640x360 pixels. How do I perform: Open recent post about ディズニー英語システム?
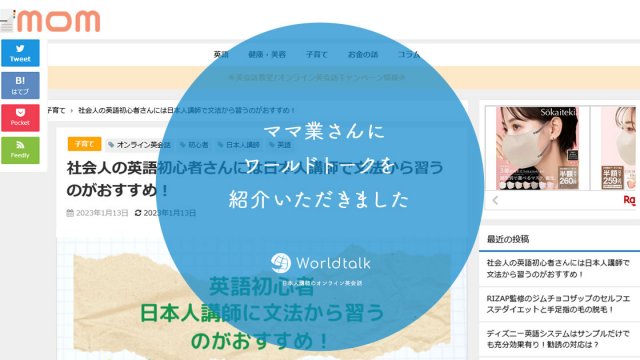coord(558,339)
